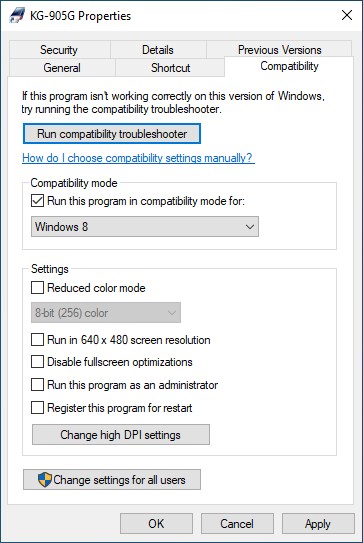Click Run compatibility troubleshooter button
This screenshot has height=543, width=363.
pos(112,134)
